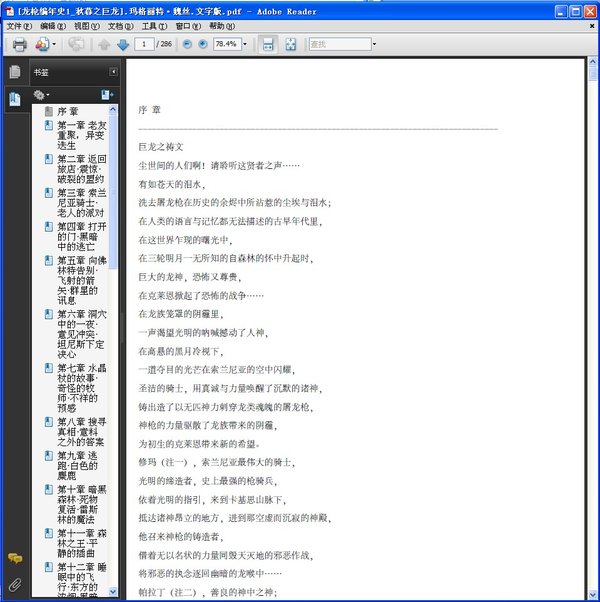Click the Print icon in the toolbar
The height and width of the screenshot is (602, 600).
(x=20, y=45)
